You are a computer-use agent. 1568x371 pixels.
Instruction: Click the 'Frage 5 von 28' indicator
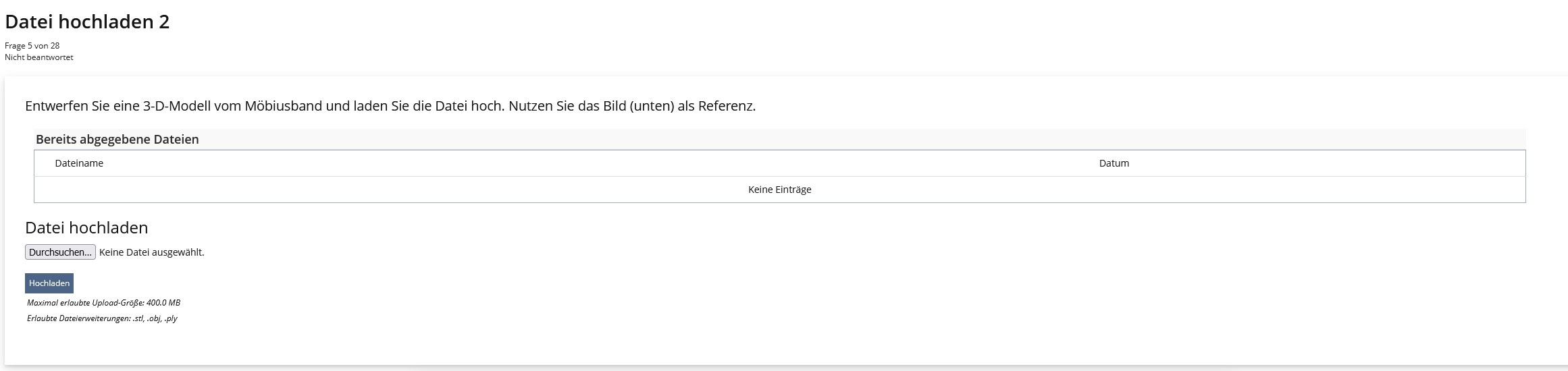pyautogui.click(x=32, y=46)
